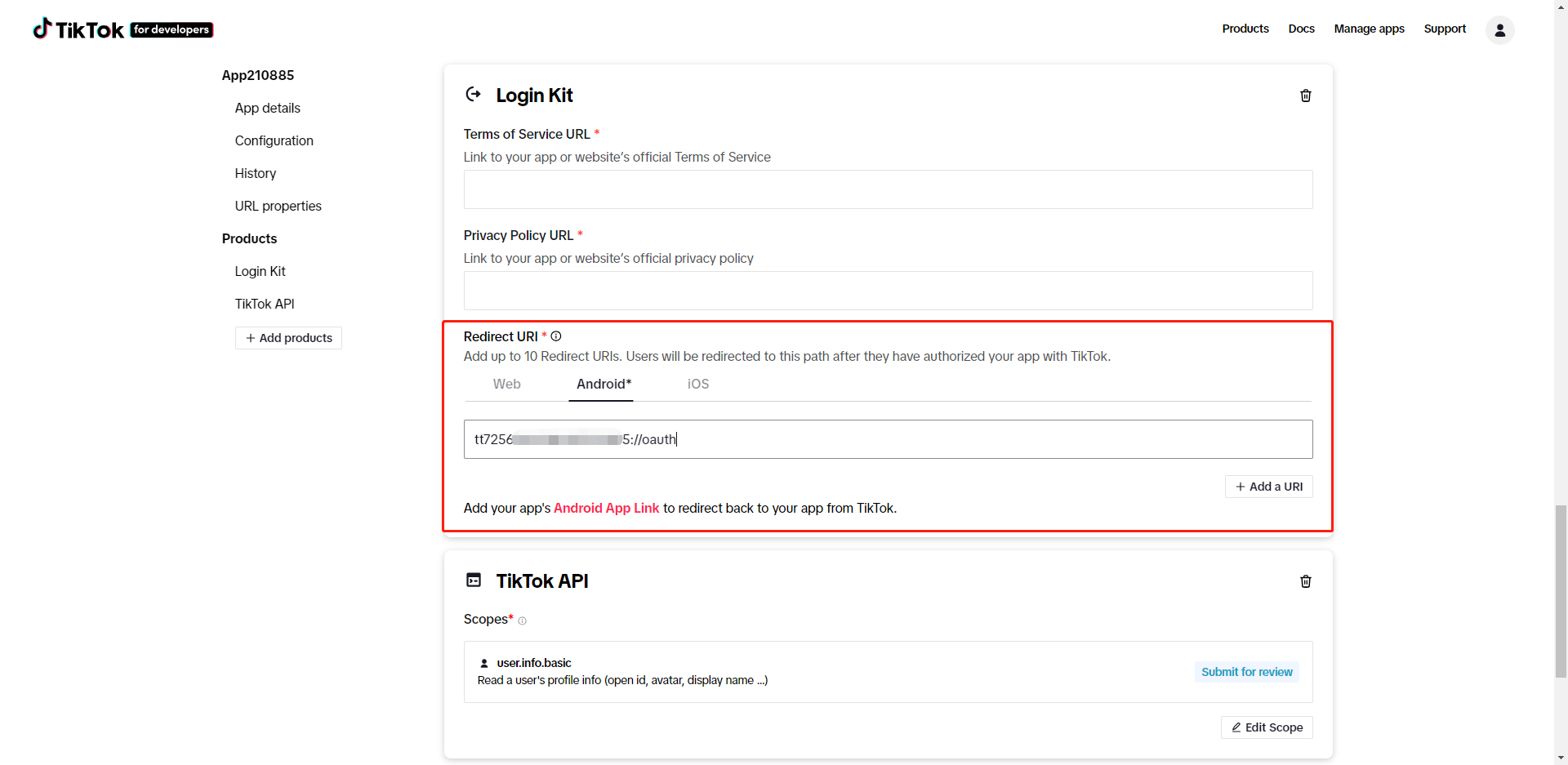
Task: Click the user.info.basic scope name
Action: (x=534, y=663)
